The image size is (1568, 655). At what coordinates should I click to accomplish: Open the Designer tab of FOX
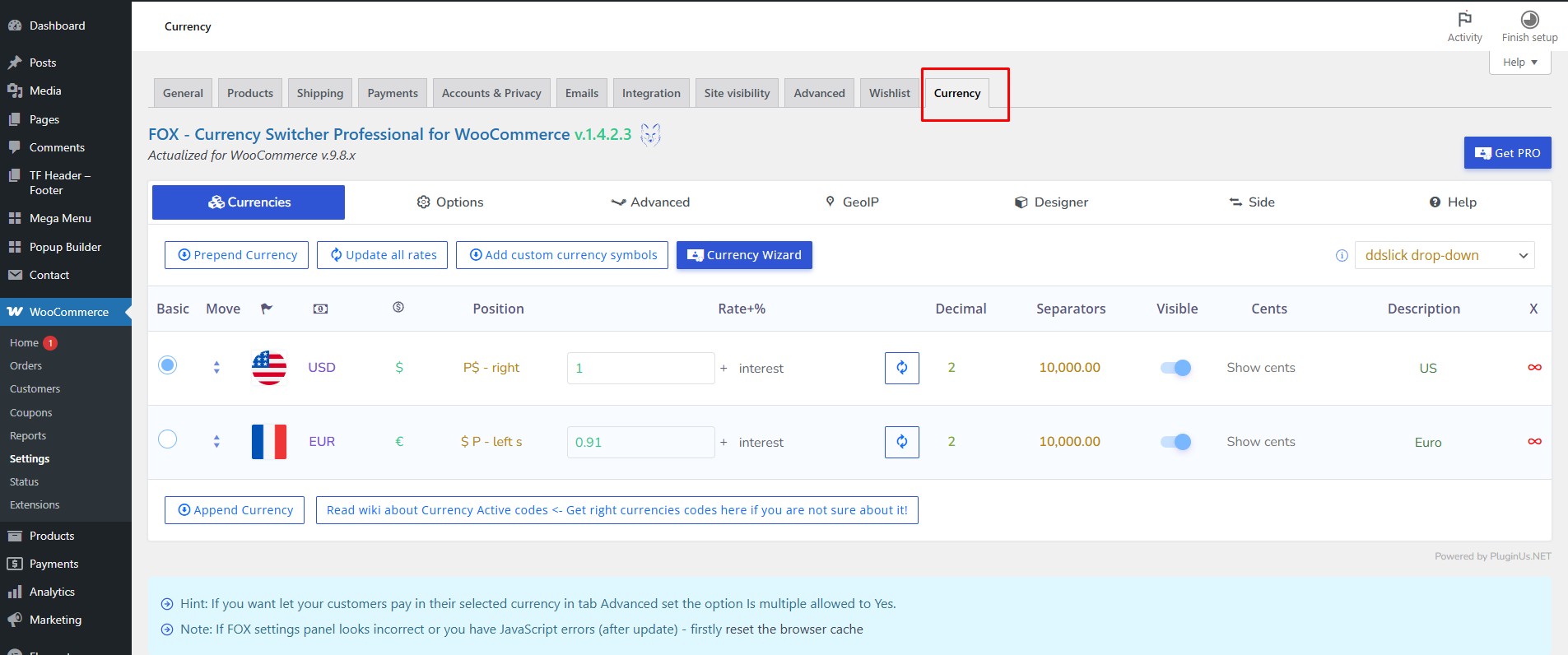pyautogui.click(x=1051, y=202)
